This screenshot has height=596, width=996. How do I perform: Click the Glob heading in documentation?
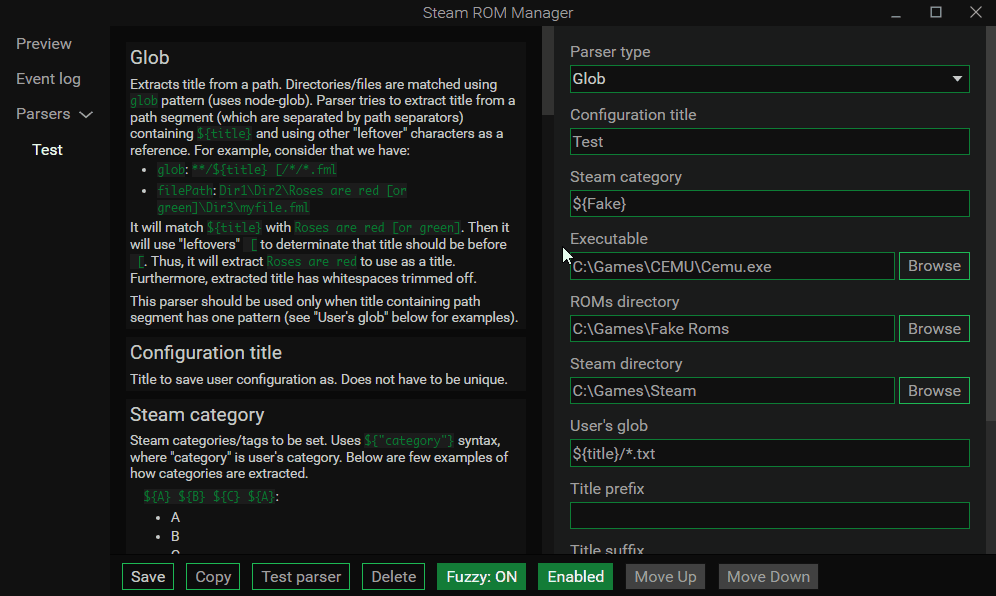click(x=150, y=58)
